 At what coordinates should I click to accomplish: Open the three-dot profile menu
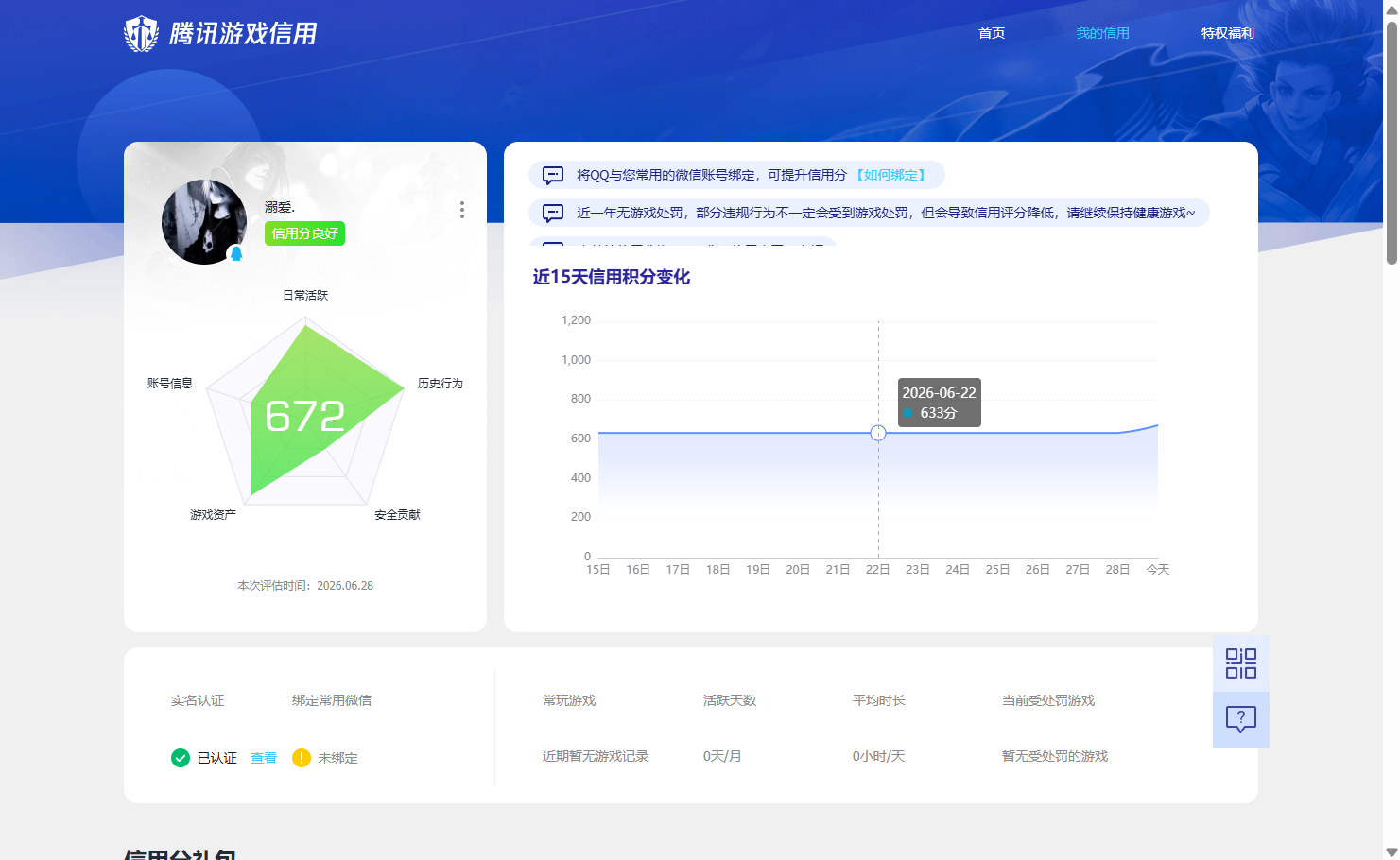461,210
